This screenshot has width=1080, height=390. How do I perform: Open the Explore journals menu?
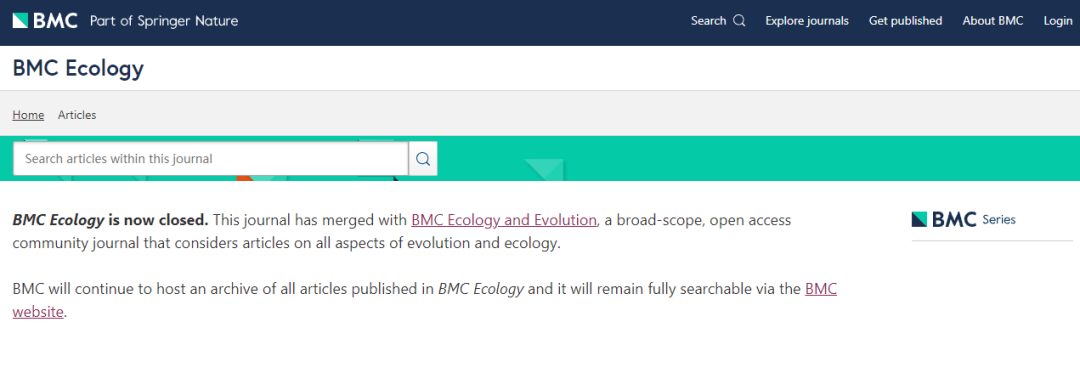(807, 21)
